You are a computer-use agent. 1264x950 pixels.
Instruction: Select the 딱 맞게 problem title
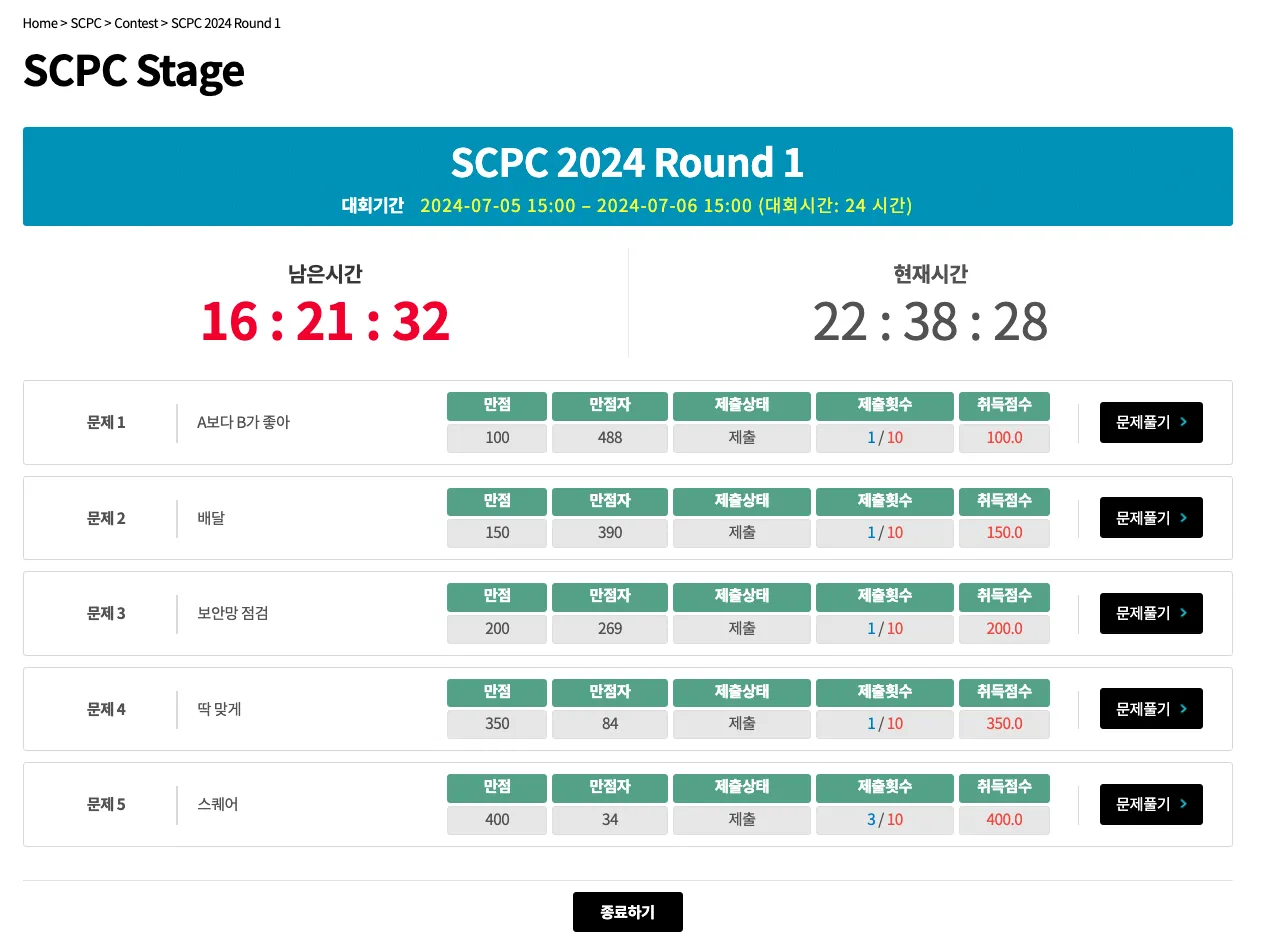[219, 709]
